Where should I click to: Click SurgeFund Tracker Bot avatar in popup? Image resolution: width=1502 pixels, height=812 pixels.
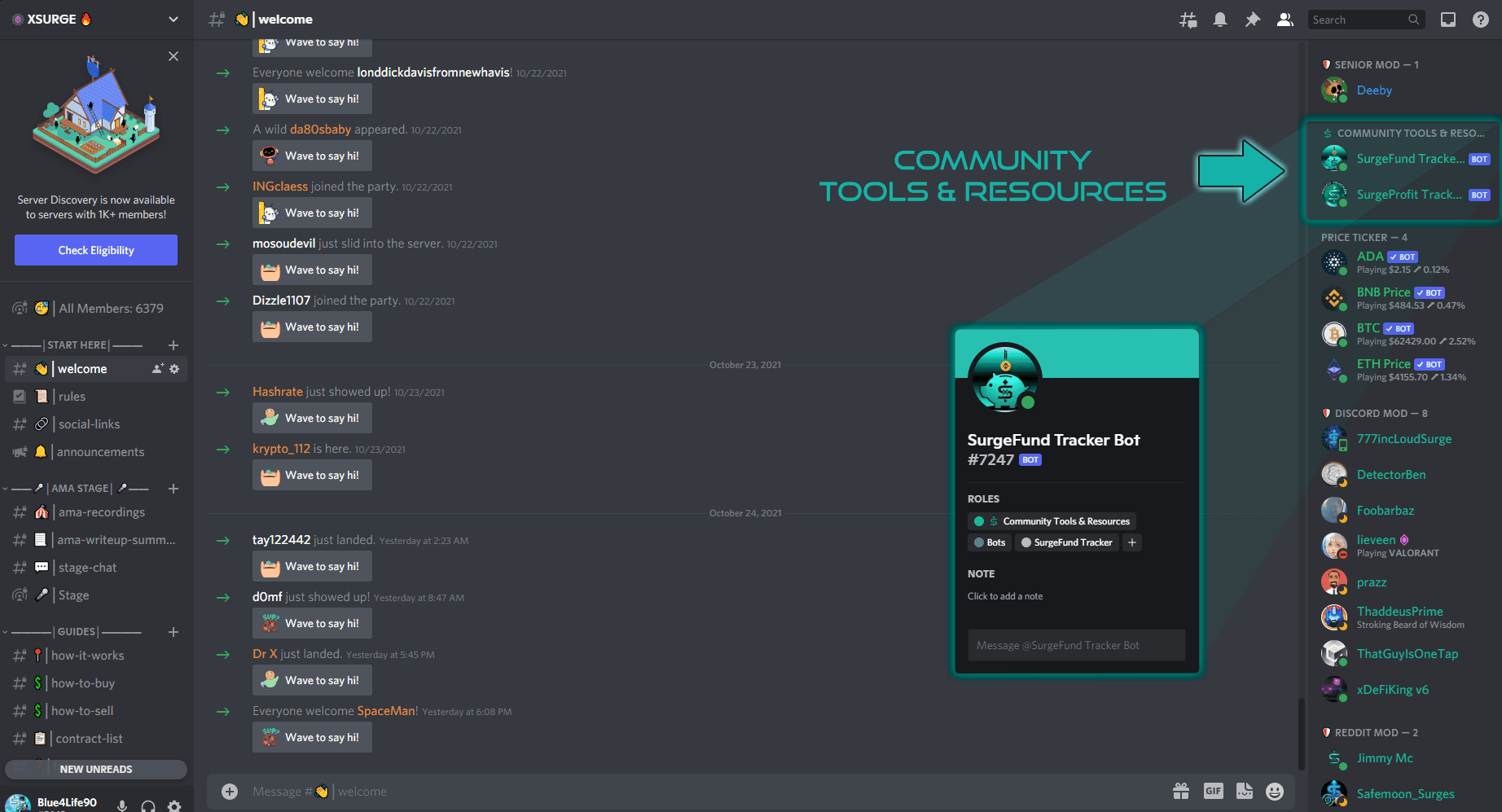coord(1005,378)
